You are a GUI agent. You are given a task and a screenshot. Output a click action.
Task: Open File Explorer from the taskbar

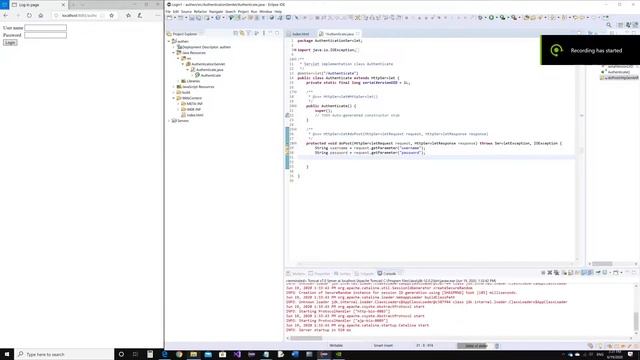(193, 354)
